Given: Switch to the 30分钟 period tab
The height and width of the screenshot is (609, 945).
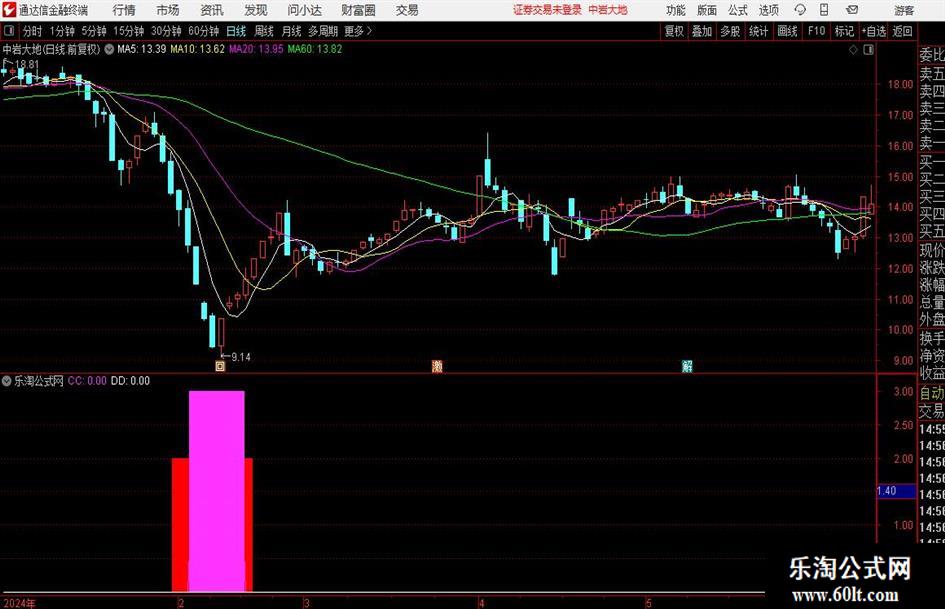Looking at the screenshot, I should point(166,31).
